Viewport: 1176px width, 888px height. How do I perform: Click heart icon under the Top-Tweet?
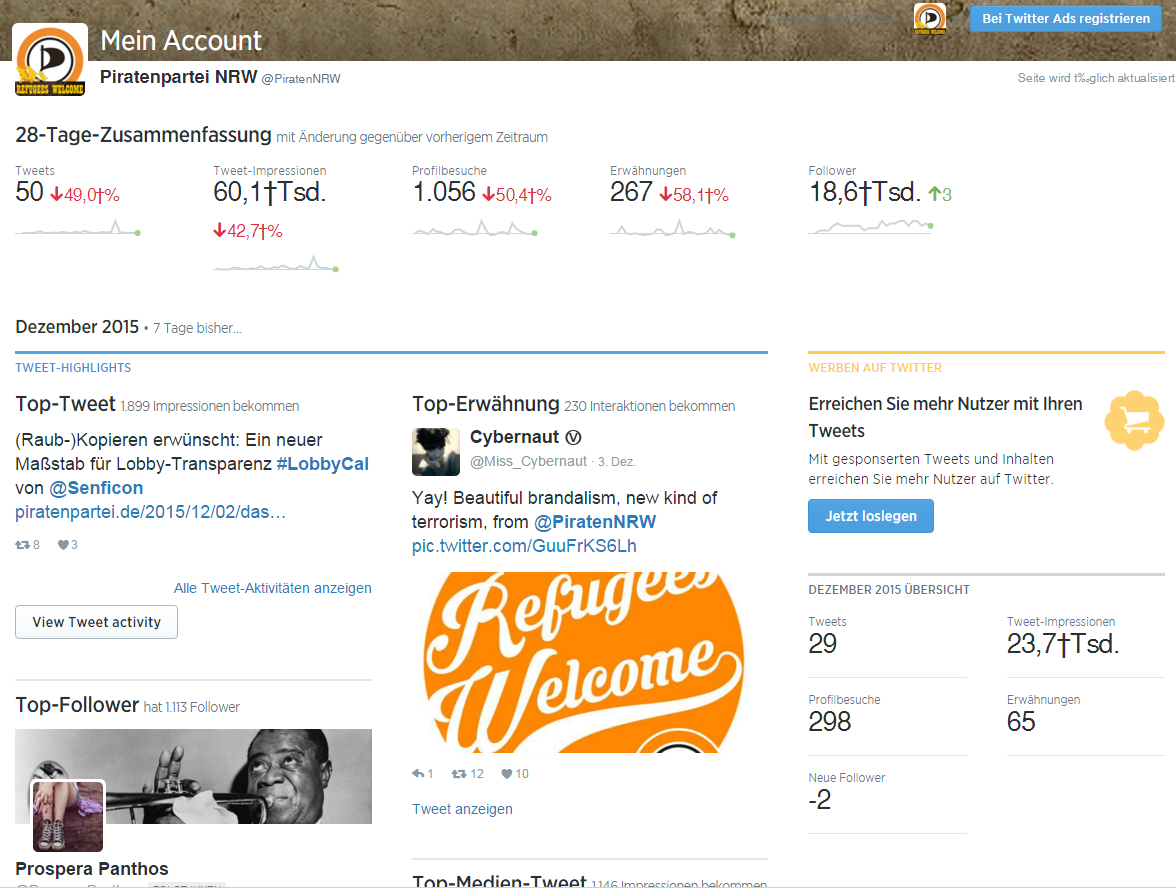63,544
